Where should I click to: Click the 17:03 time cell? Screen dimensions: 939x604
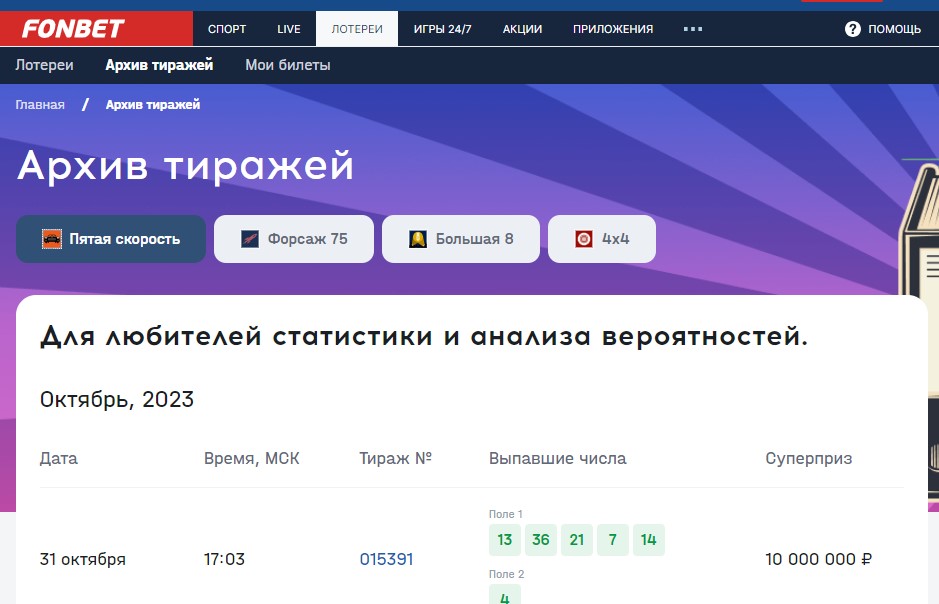[224, 559]
